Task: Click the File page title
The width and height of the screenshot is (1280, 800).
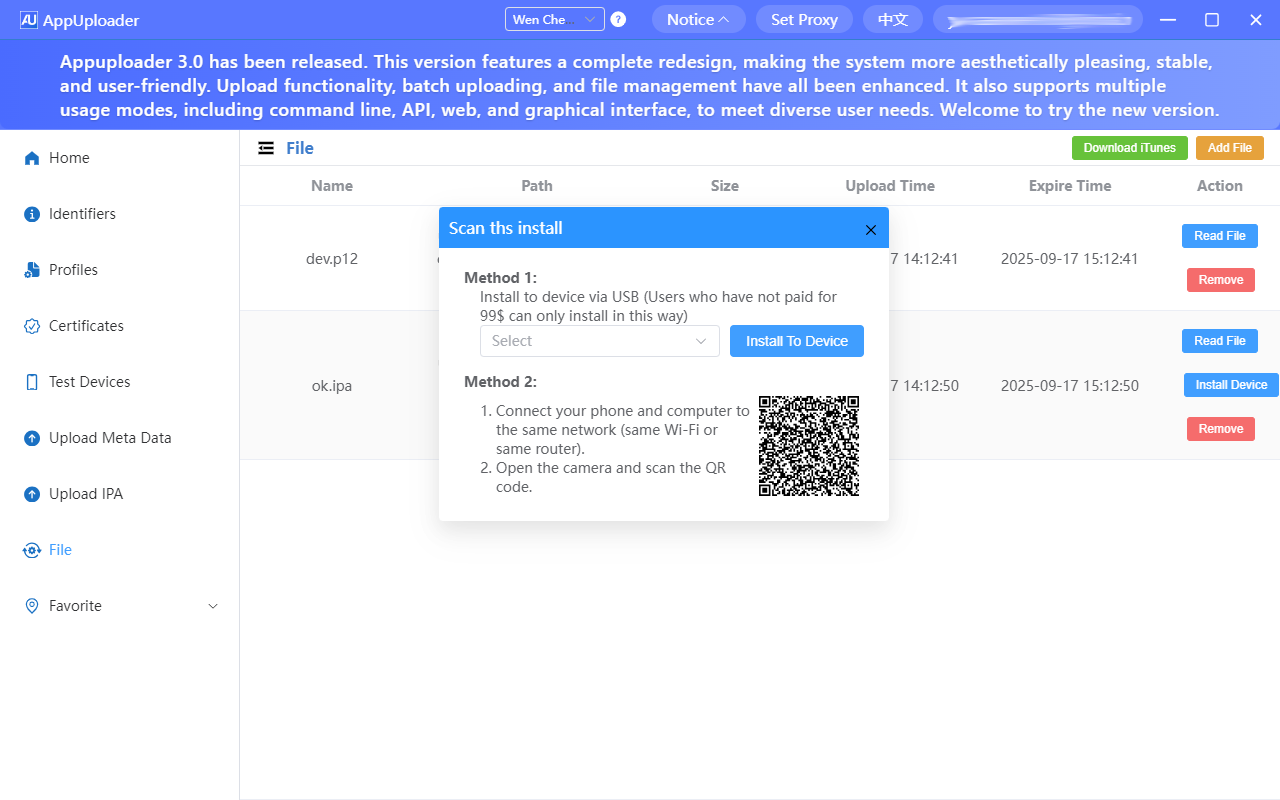Action: coord(300,148)
